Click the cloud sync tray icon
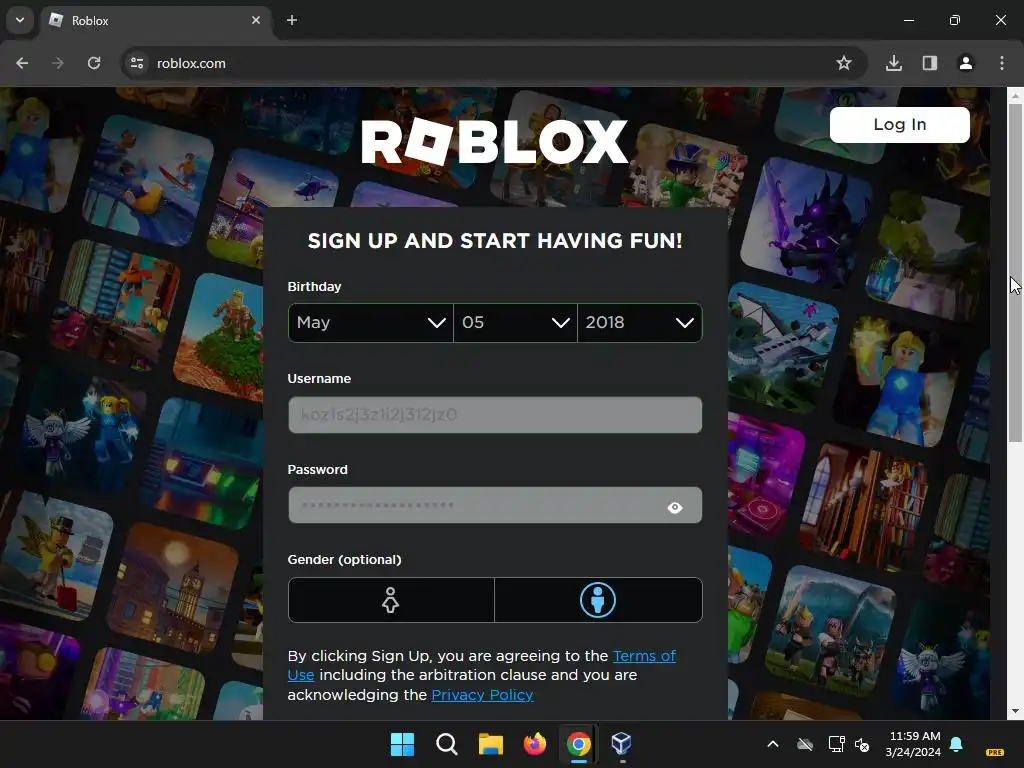1024x768 pixels. 805,744
